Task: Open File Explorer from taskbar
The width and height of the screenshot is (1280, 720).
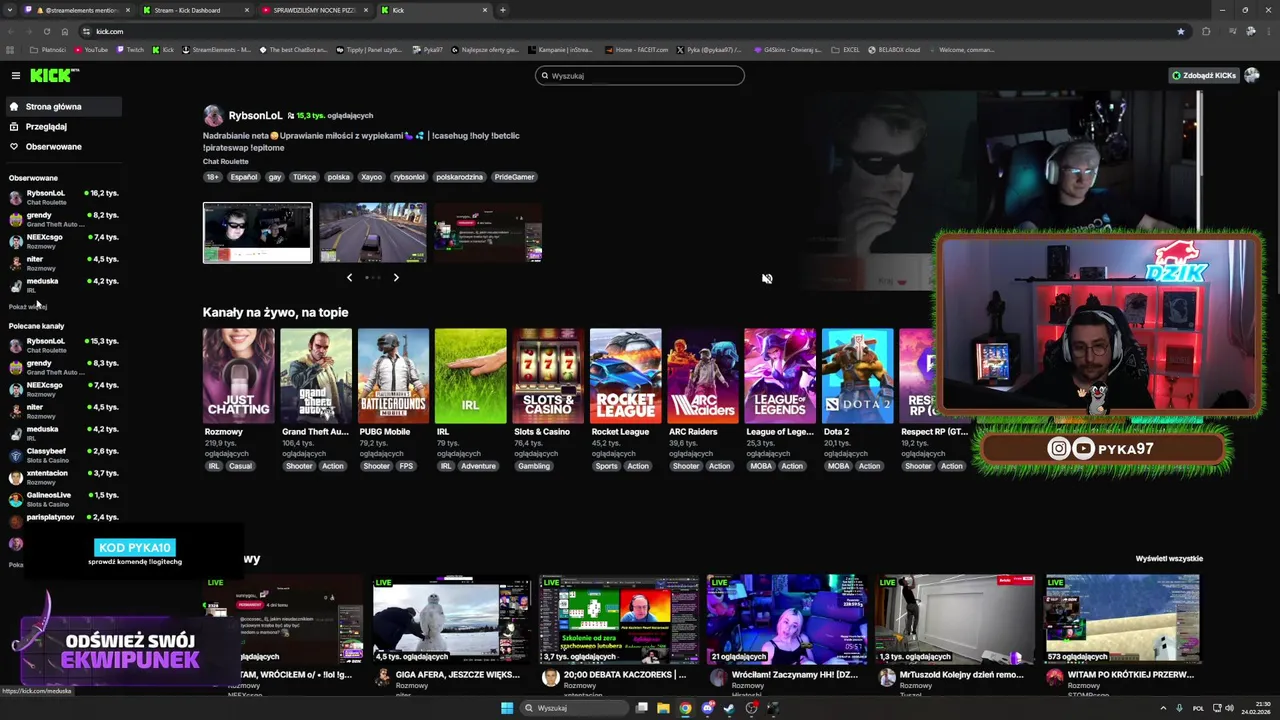Action: pyautogui.click(x=663, y=708)
